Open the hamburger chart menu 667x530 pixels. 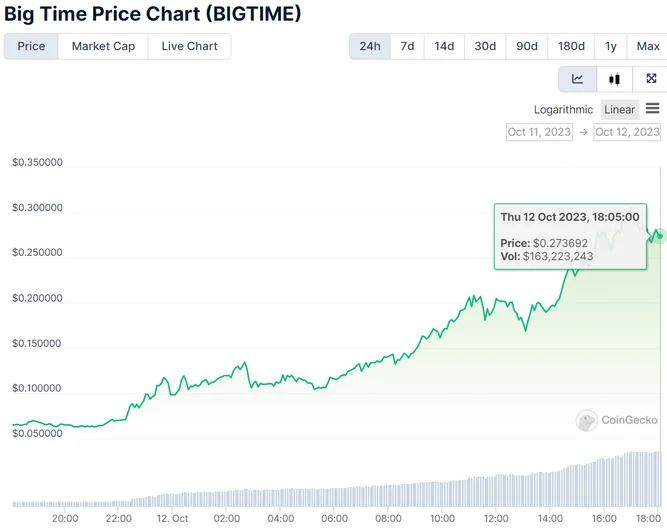click(652, 108)
